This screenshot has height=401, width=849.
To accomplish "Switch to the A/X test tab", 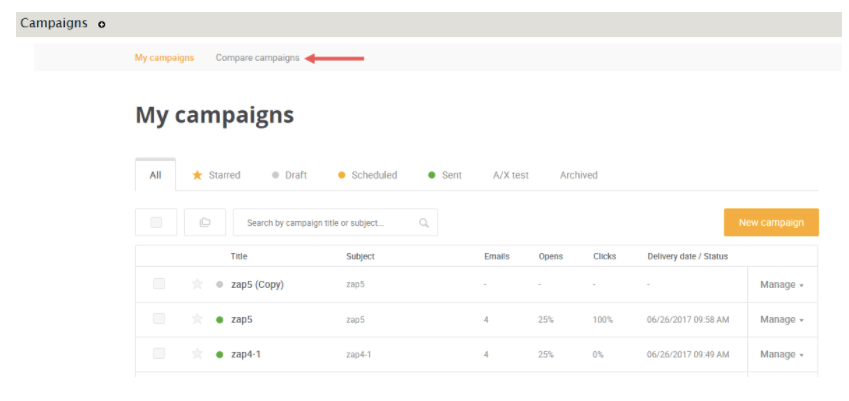I will point(511,175).
